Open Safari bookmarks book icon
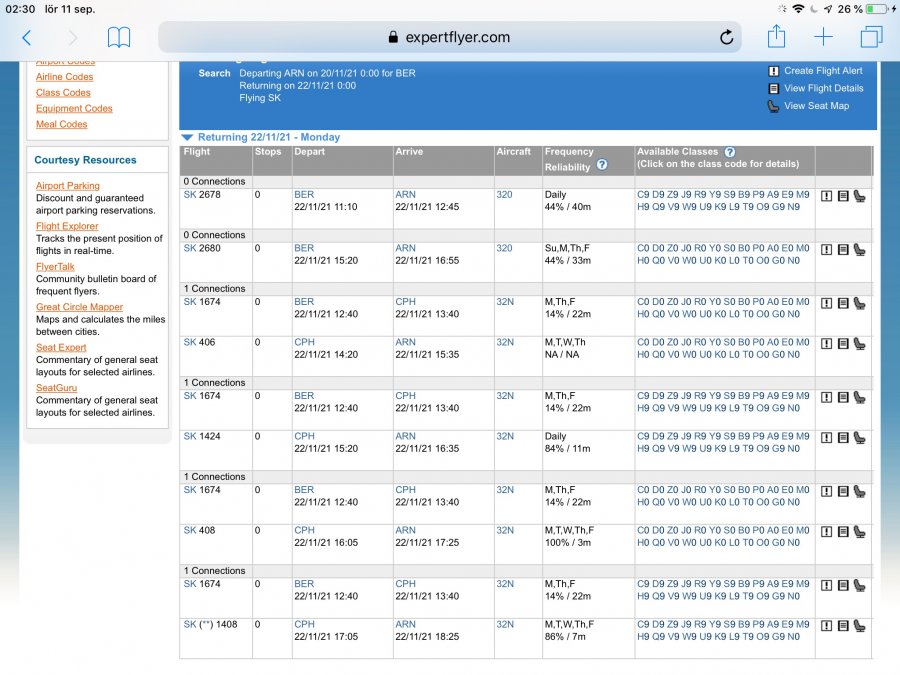This screenshot has width=900, height=675. [x=119, y=38]
